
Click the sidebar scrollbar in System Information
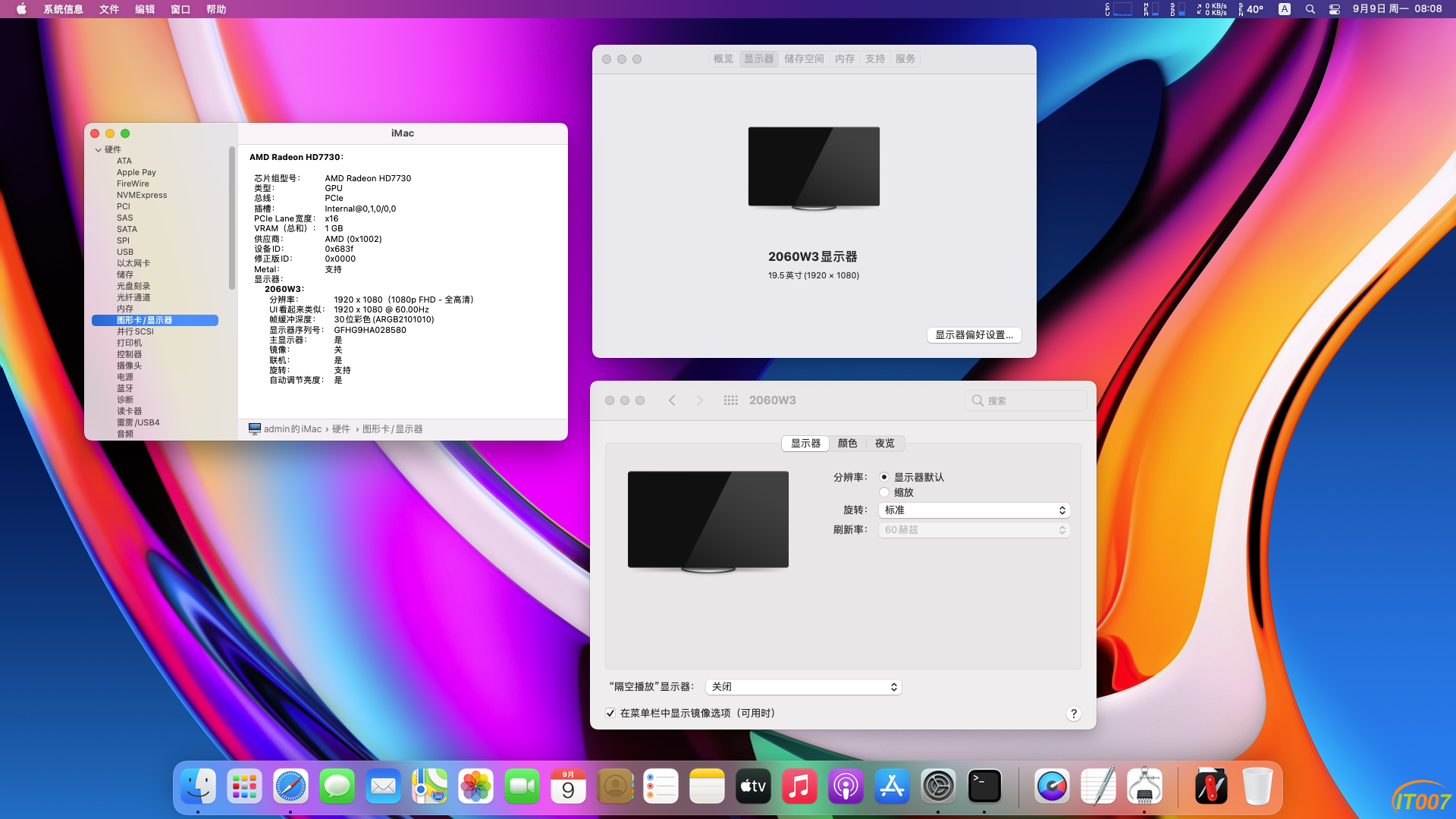click(x=231, y=218)
